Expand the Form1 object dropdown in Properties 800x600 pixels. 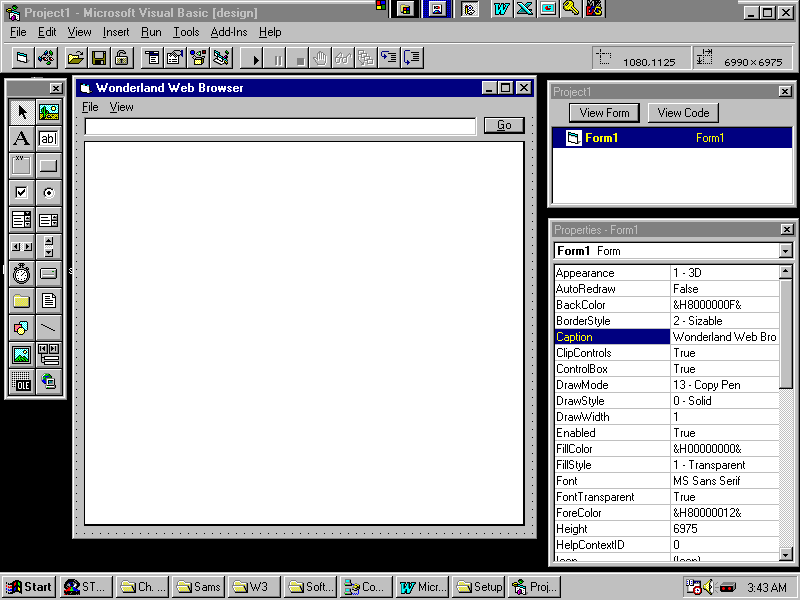[x=785, y=251]
